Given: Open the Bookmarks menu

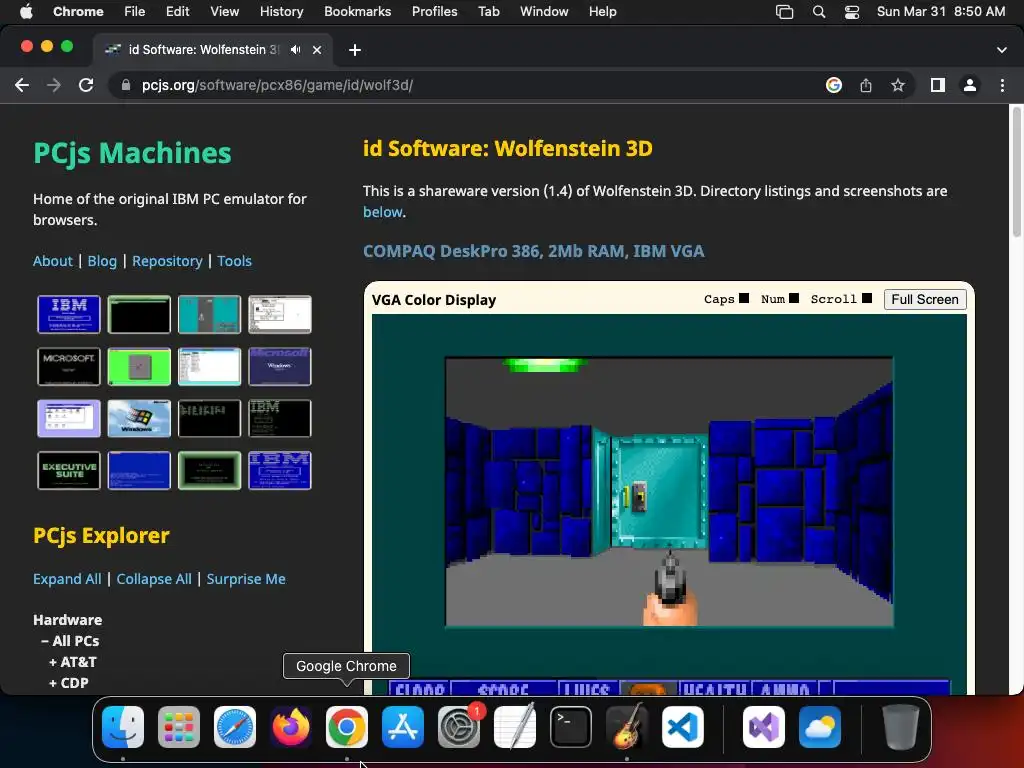Looking at the screenshot, I should (x=357, y=12).
